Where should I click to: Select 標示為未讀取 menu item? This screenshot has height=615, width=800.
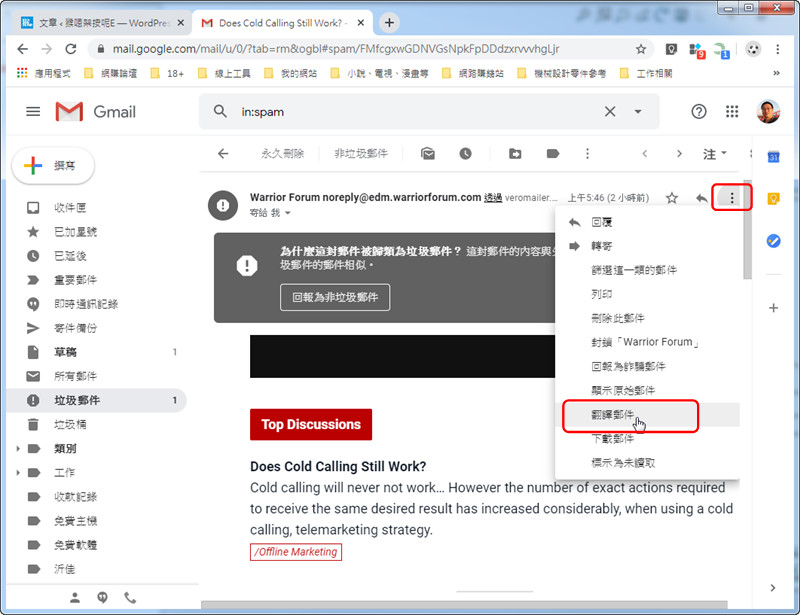pos(647,463)
